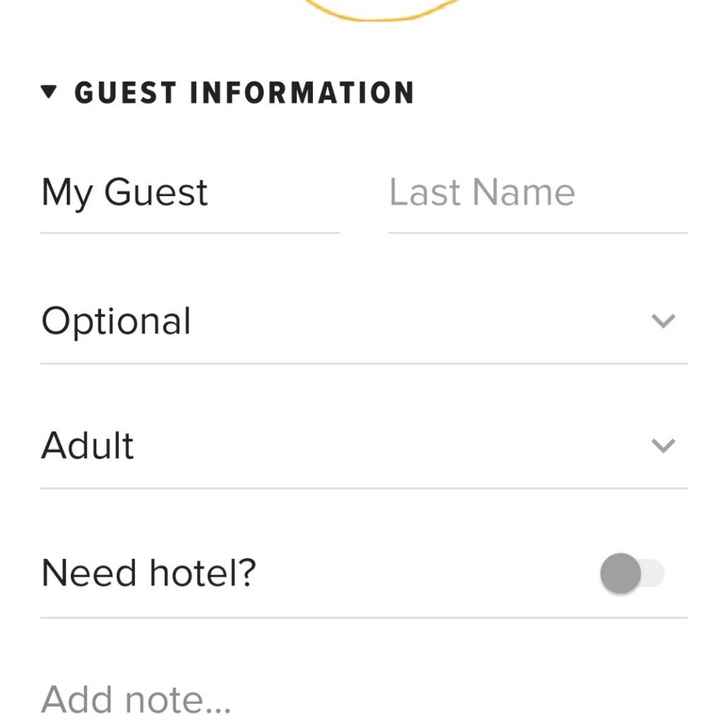The width and height of the screenshot is (720, 720).
Task: Click the light track of hotel switch
Action: 652,573
